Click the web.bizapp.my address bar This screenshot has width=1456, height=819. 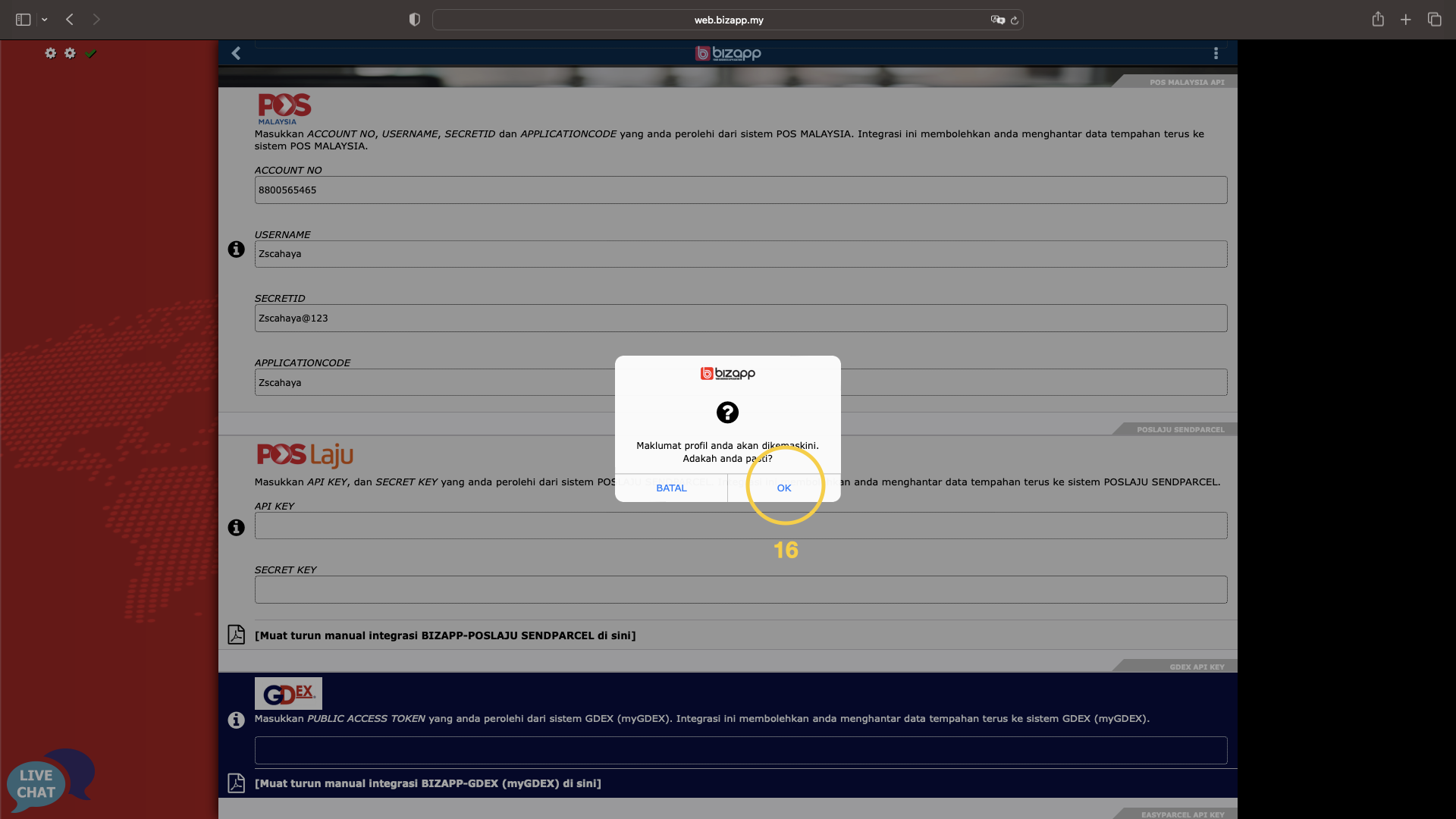click(728, 20)
